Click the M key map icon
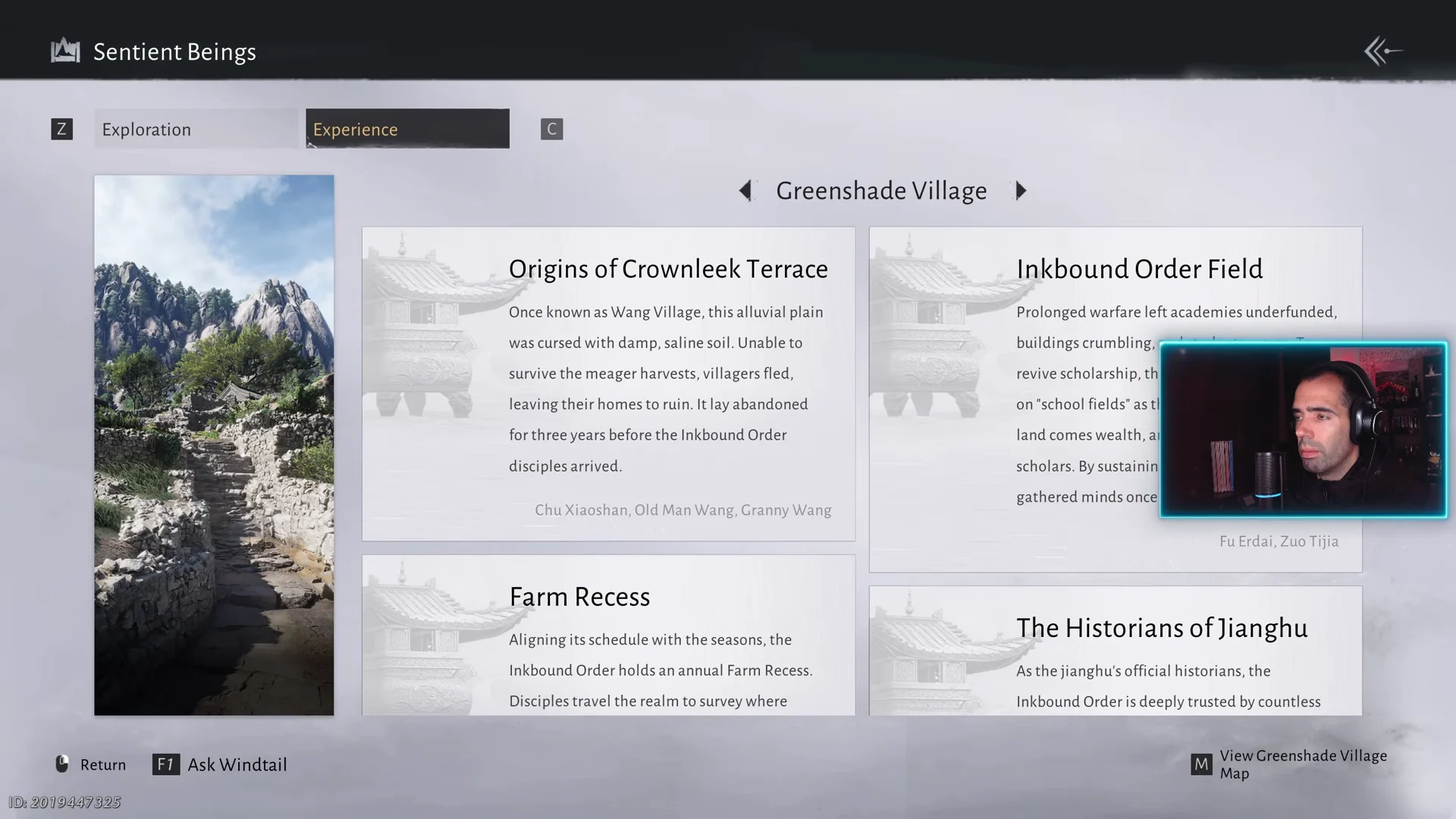This screenshot has height=819, width=1456. pyautogui.click(x=1201, y=764)
